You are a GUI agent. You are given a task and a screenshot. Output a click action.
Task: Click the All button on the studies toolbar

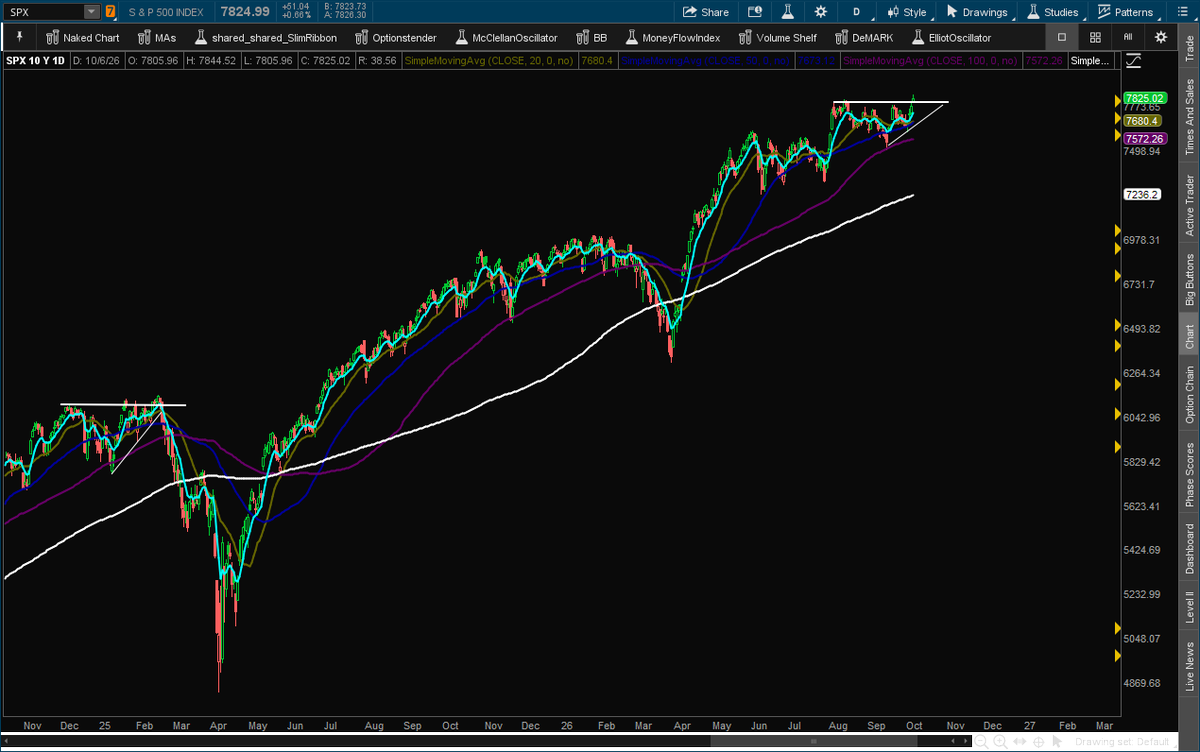click(1128, 37)
